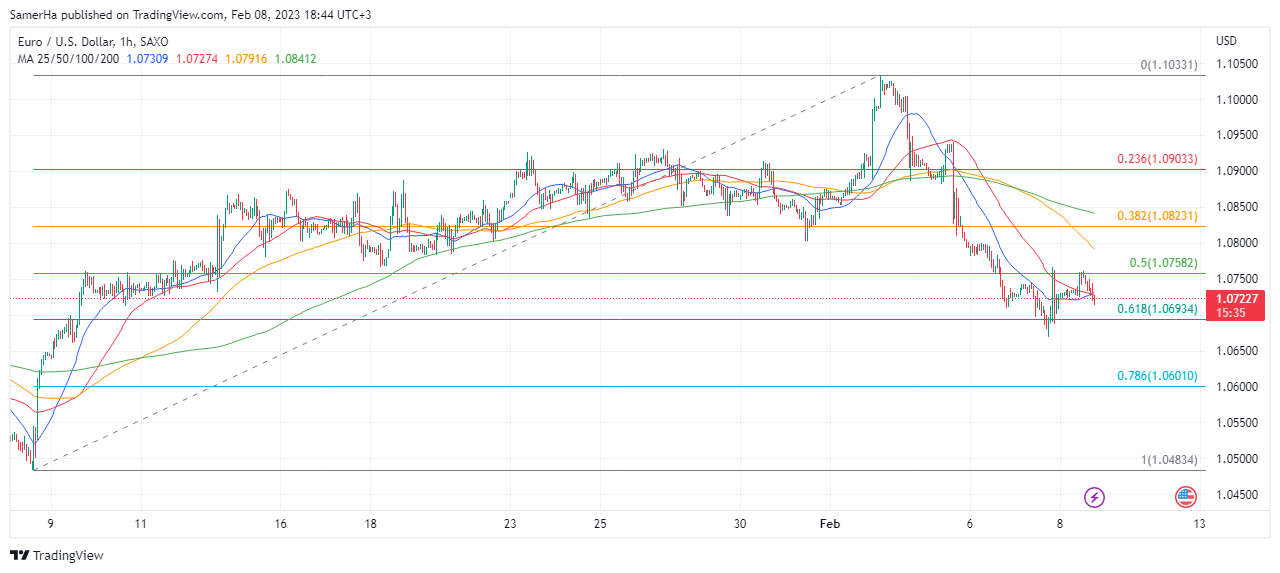1280x573 pixels.
Task: Click the 0 (1.10331) Fibonacci top label
Action: pos(1168,65)
